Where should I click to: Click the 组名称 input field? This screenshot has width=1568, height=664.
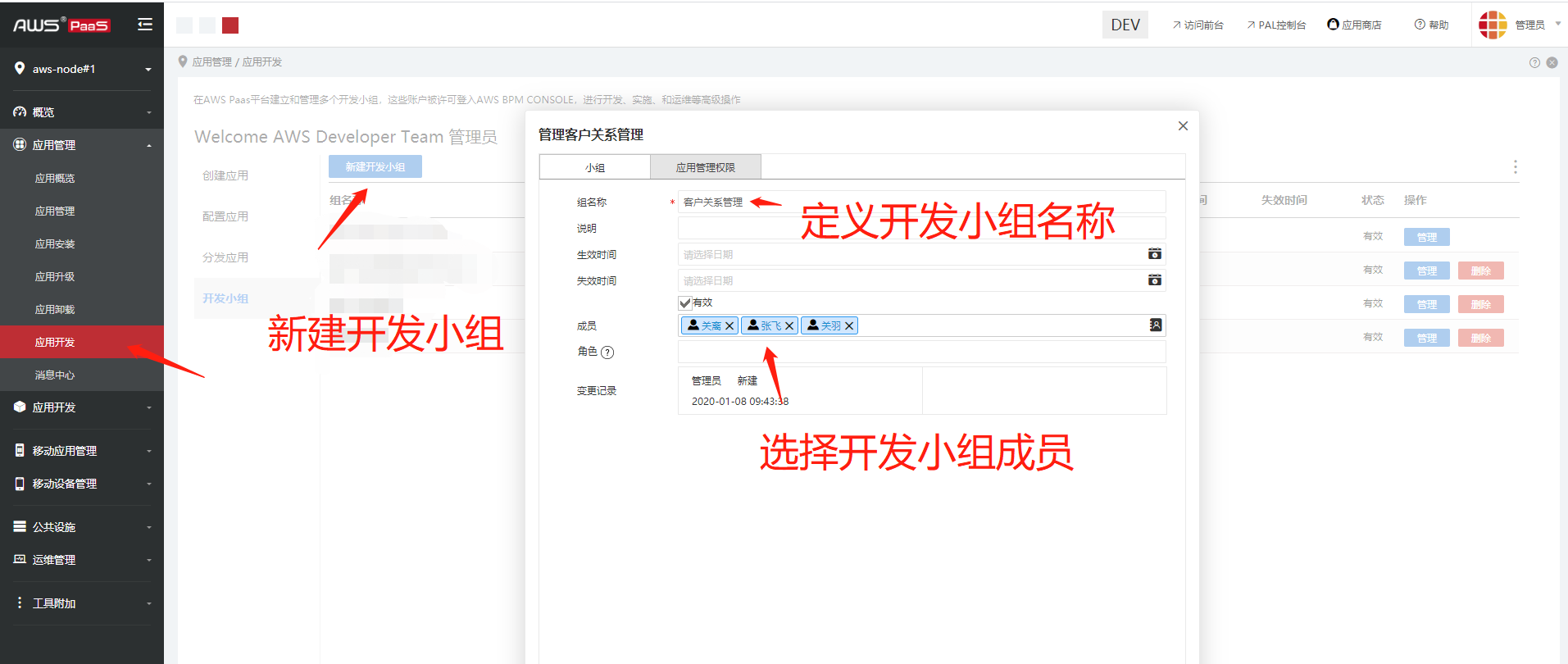click(x=921, y=202)
